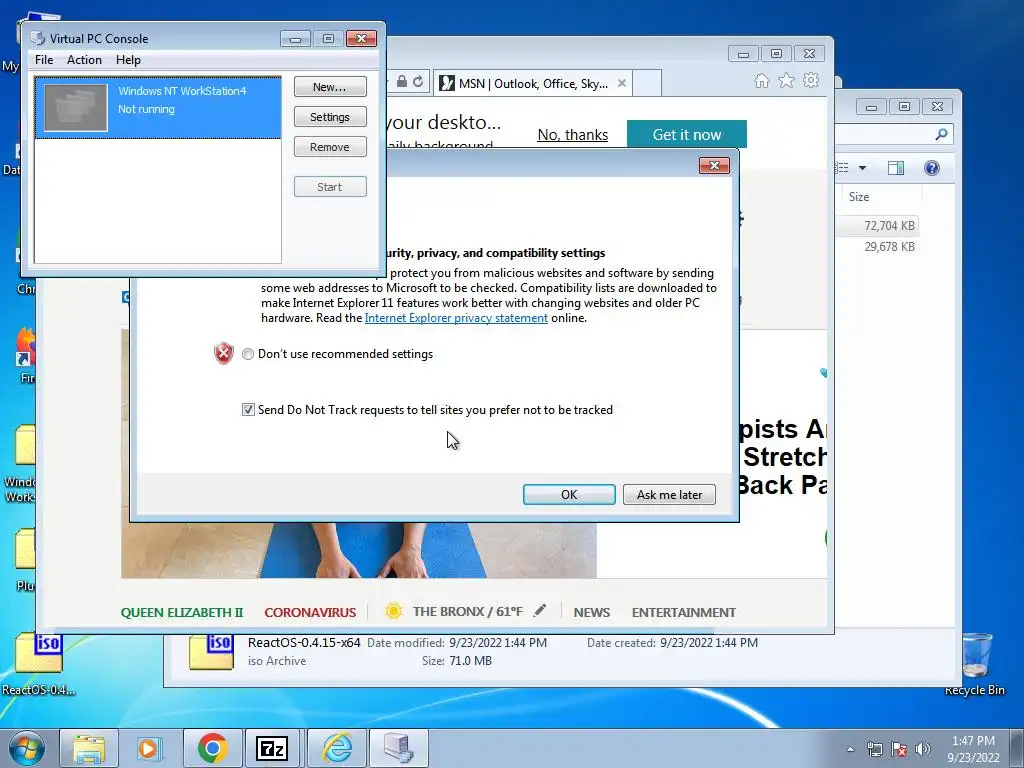
Task: Toggle the preview pane icon in Explorer
Action: [896, 168]
